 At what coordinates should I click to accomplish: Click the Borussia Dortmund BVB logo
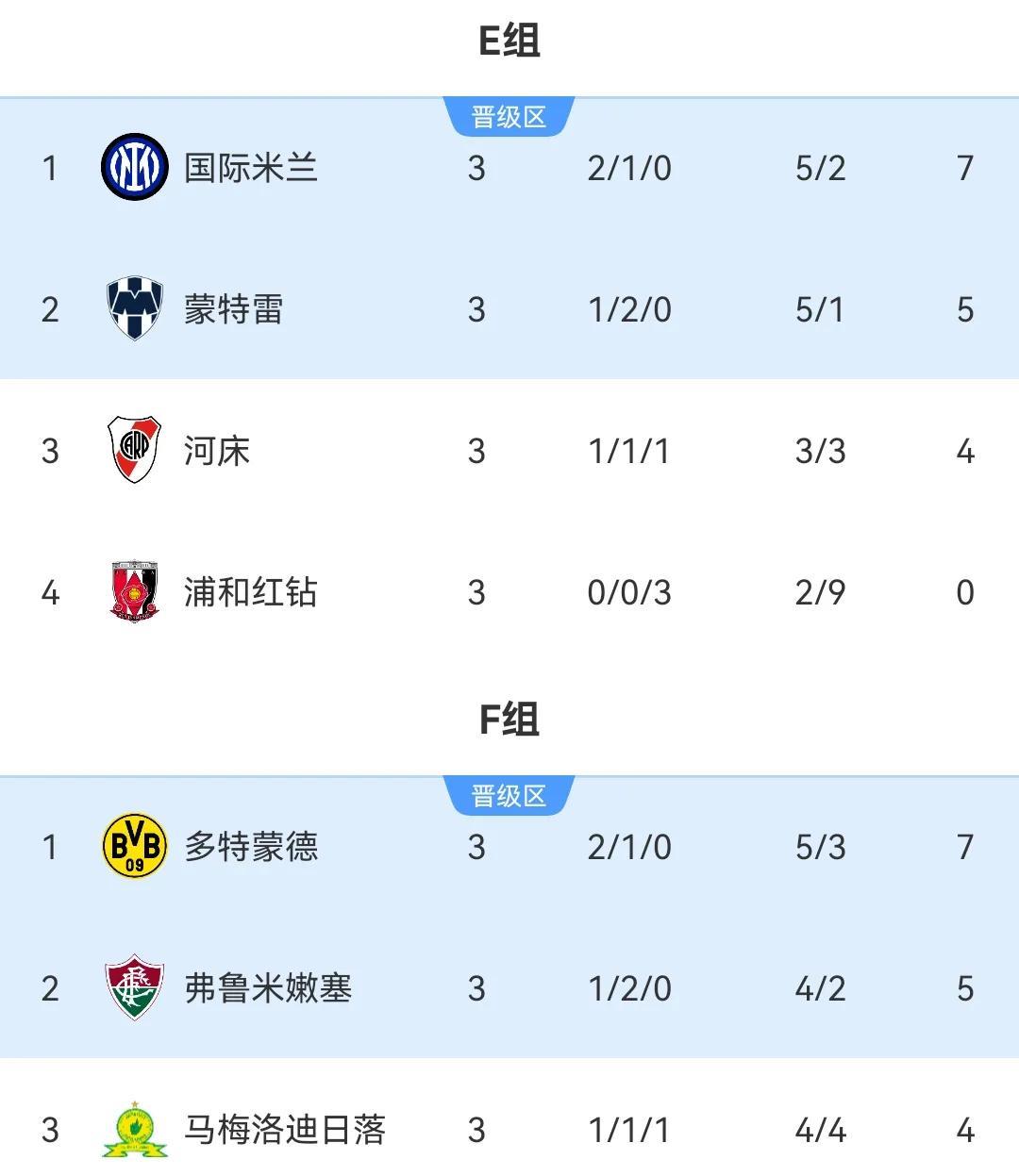tap(135, 846)
